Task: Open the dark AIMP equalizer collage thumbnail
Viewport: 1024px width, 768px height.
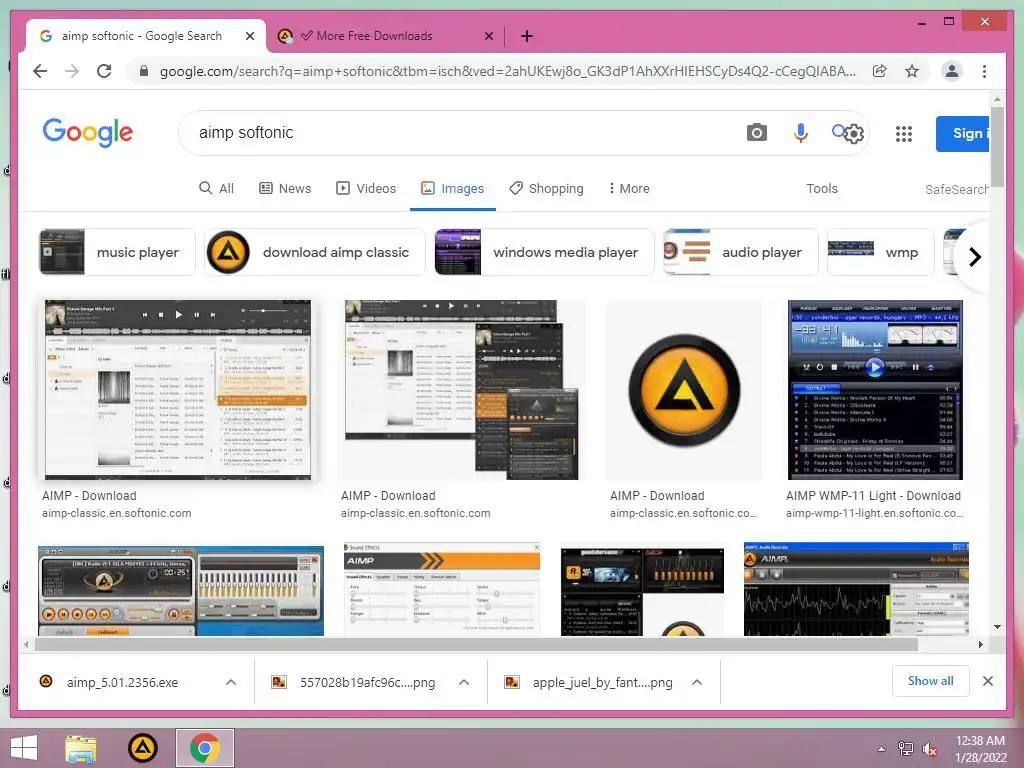Action: pos(642,592)
